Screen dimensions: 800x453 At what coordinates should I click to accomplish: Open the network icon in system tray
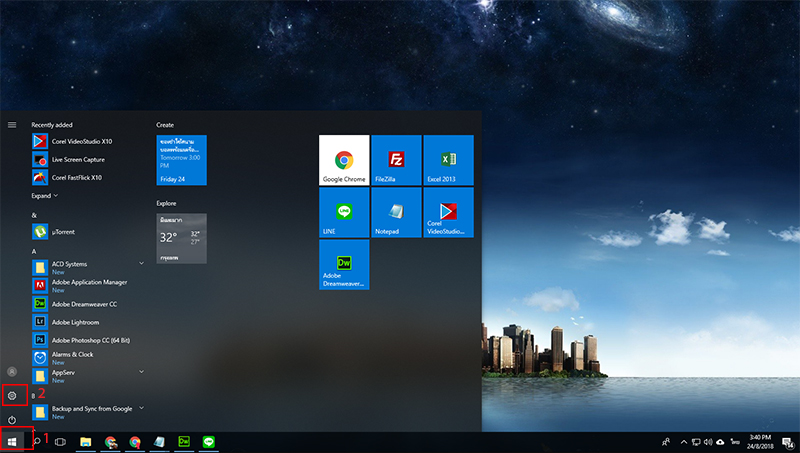(x=696, y=442)
